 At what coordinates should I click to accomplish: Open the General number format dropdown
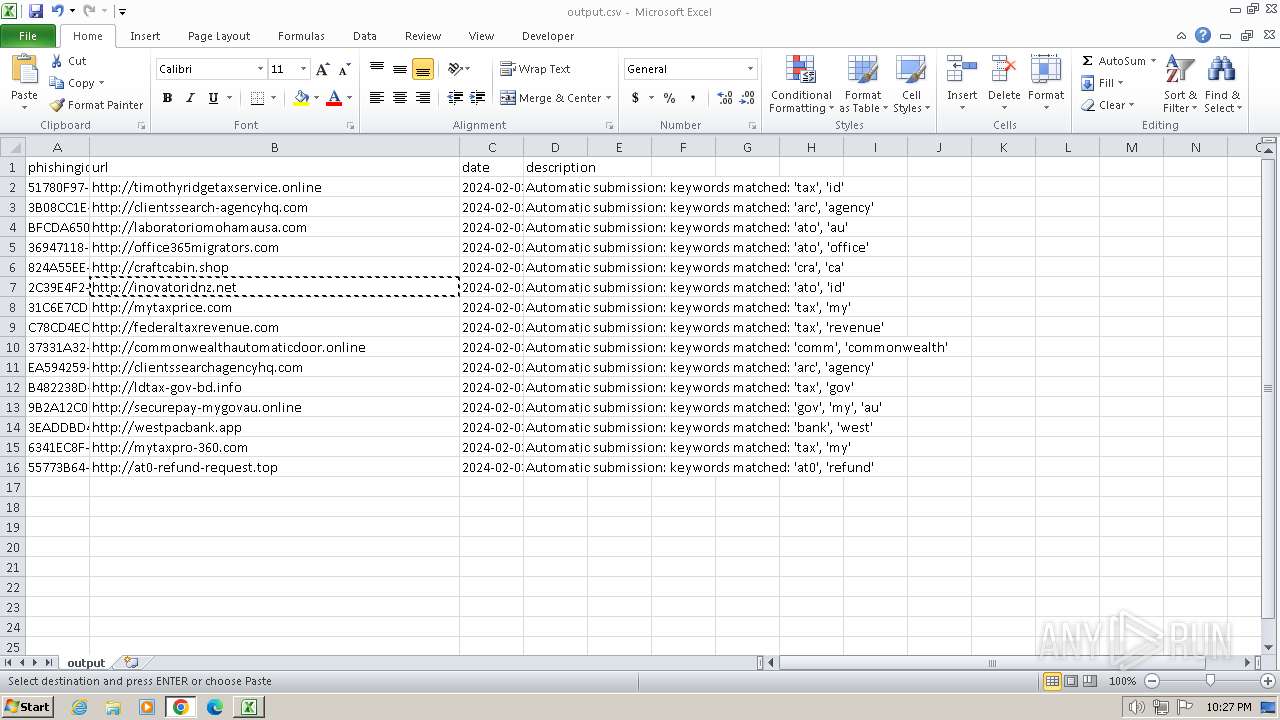tap(750, 69)
